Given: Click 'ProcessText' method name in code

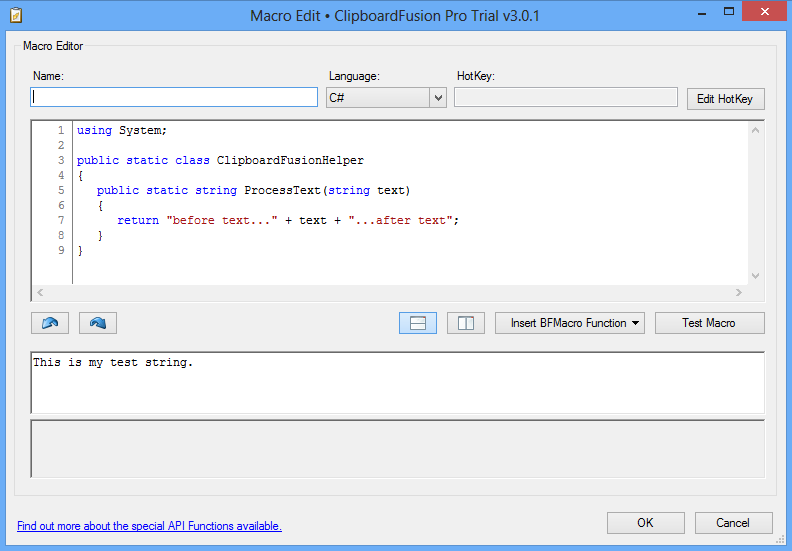Looking at the screenshot, I should (x=283, y=190).
